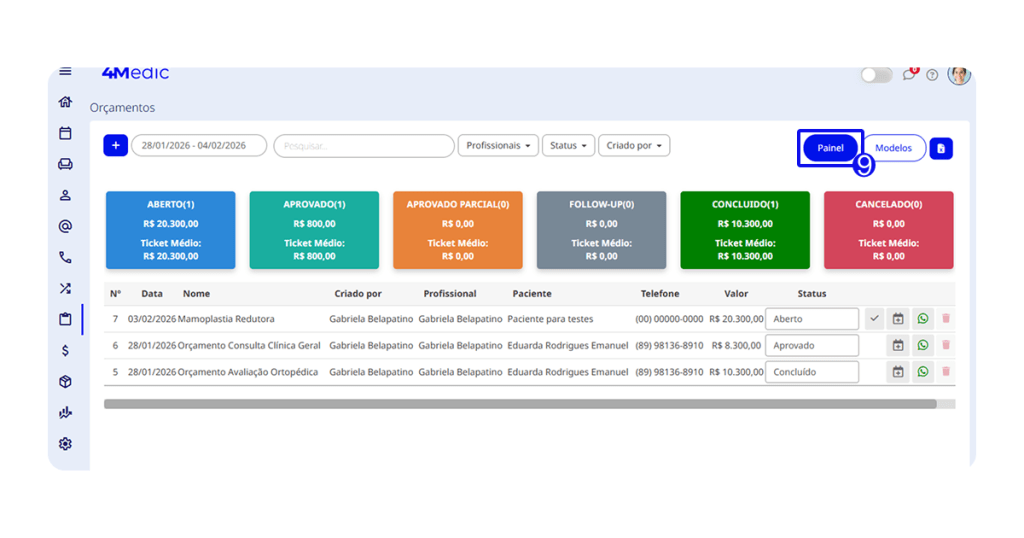Open the settings gear in the sidebar

[65, 444]
